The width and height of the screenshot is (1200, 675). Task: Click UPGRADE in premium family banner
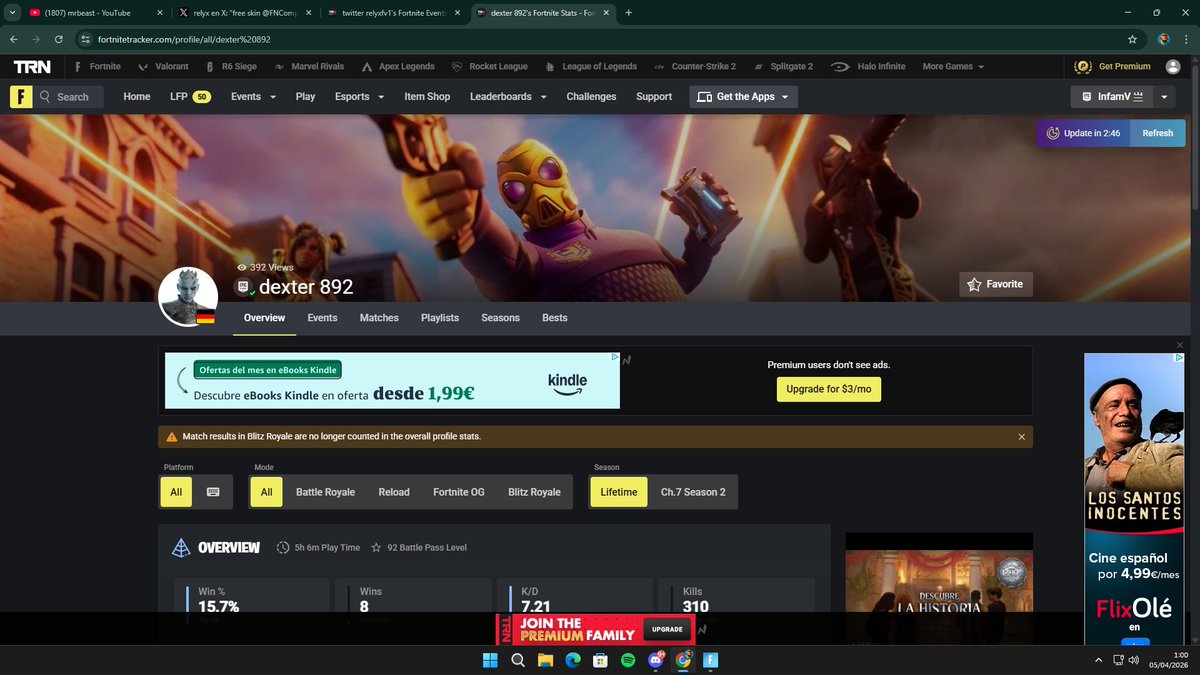[667, 630]
